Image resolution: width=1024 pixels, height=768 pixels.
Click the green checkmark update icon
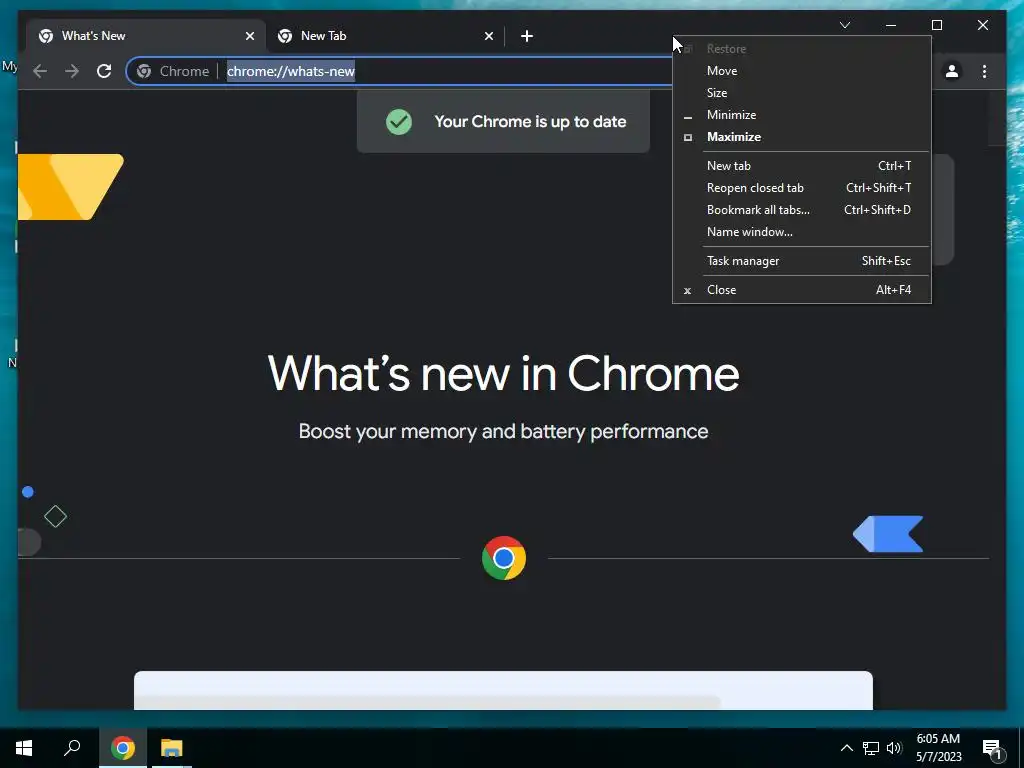399,121
